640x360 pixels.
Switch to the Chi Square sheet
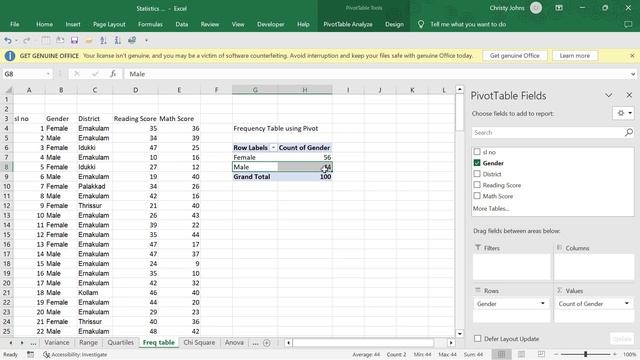199,343
